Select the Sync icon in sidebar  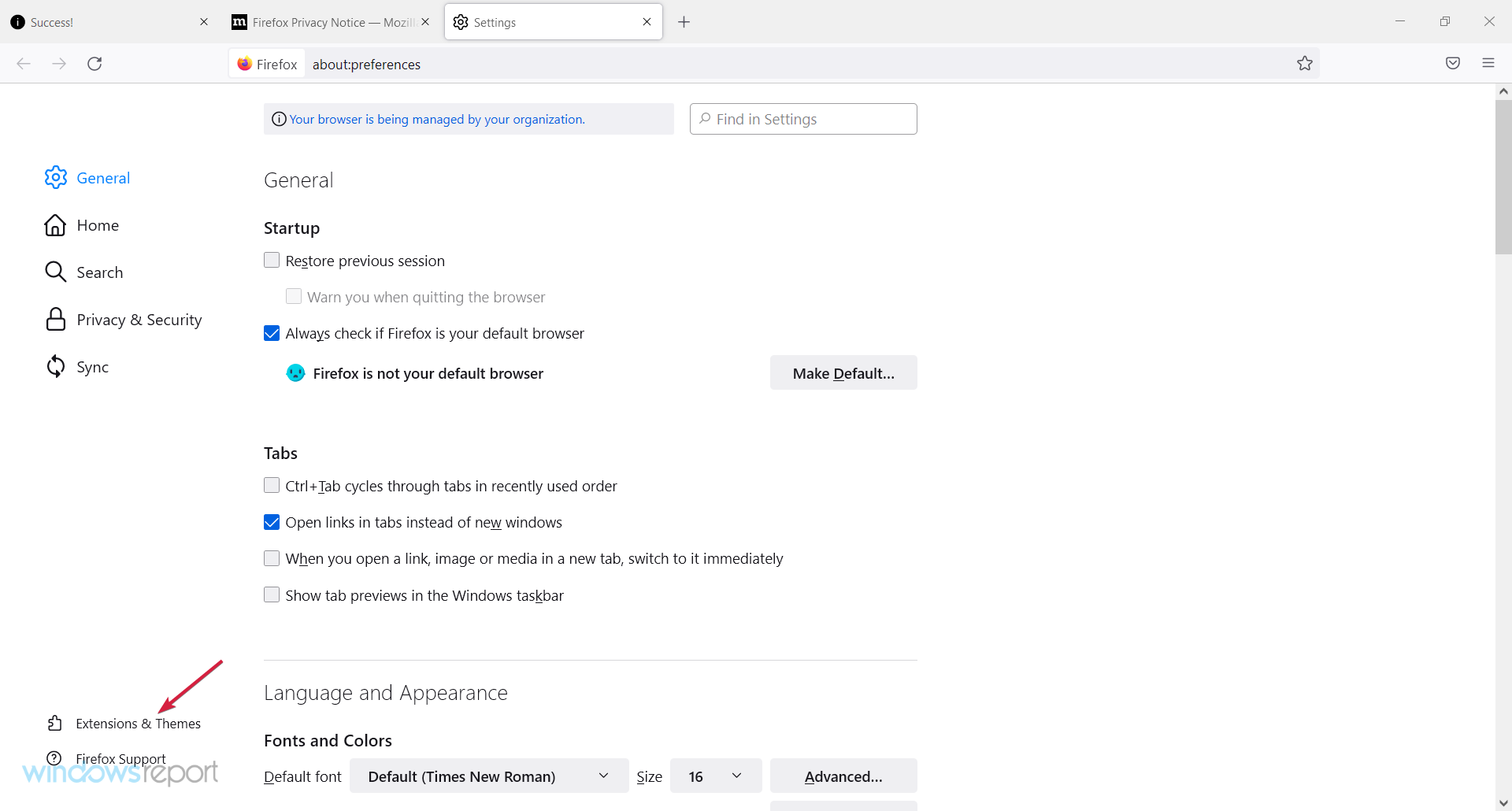pyautogui.click(x=55, y=366)
